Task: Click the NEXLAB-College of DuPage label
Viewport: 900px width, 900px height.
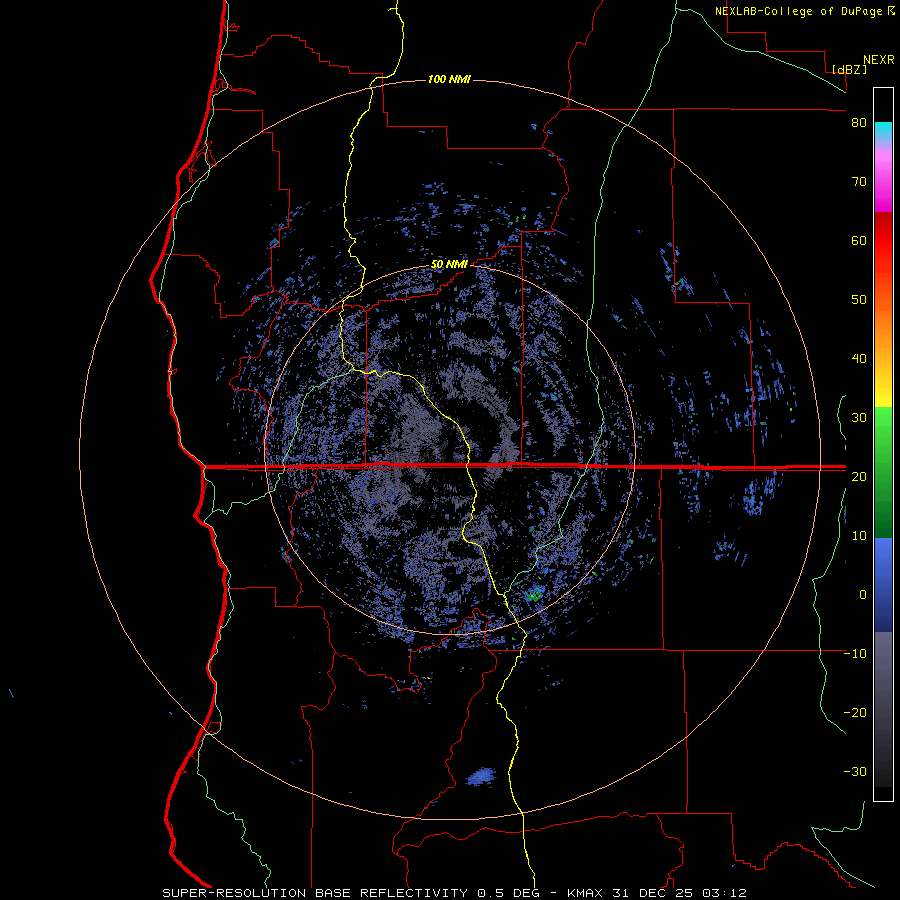Action: 800,11
